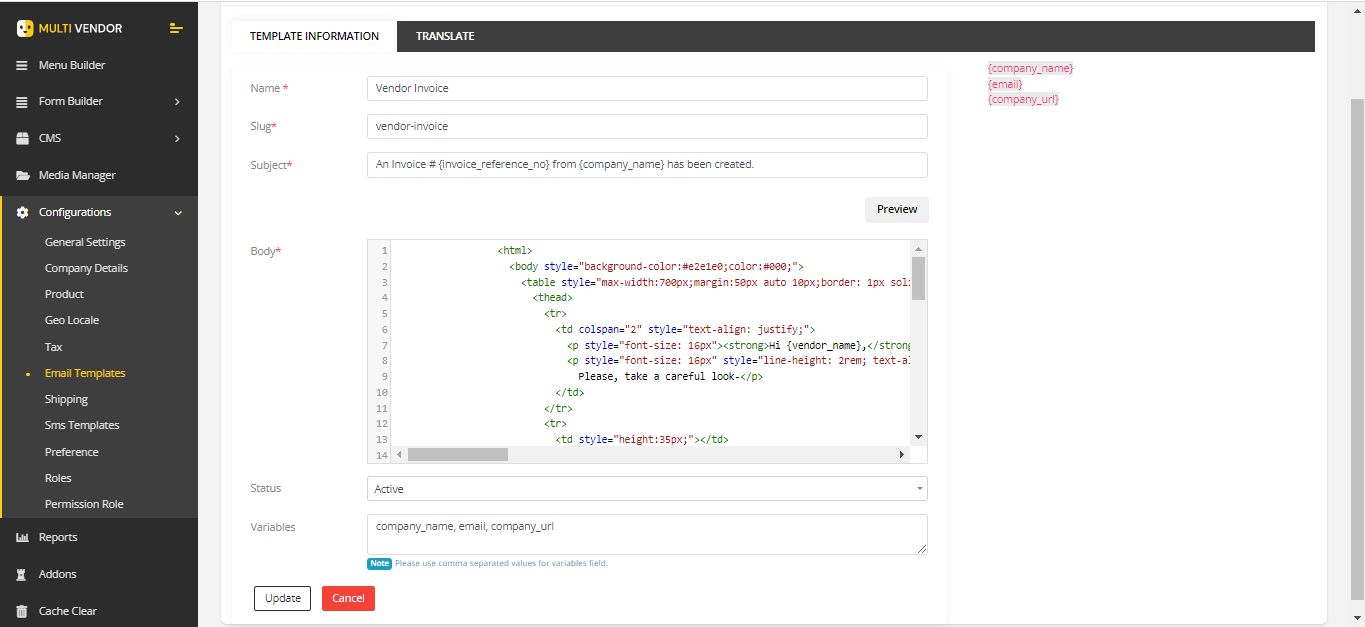
Task: Expand the CMS submenu chevron
Action: click(177, 139)
